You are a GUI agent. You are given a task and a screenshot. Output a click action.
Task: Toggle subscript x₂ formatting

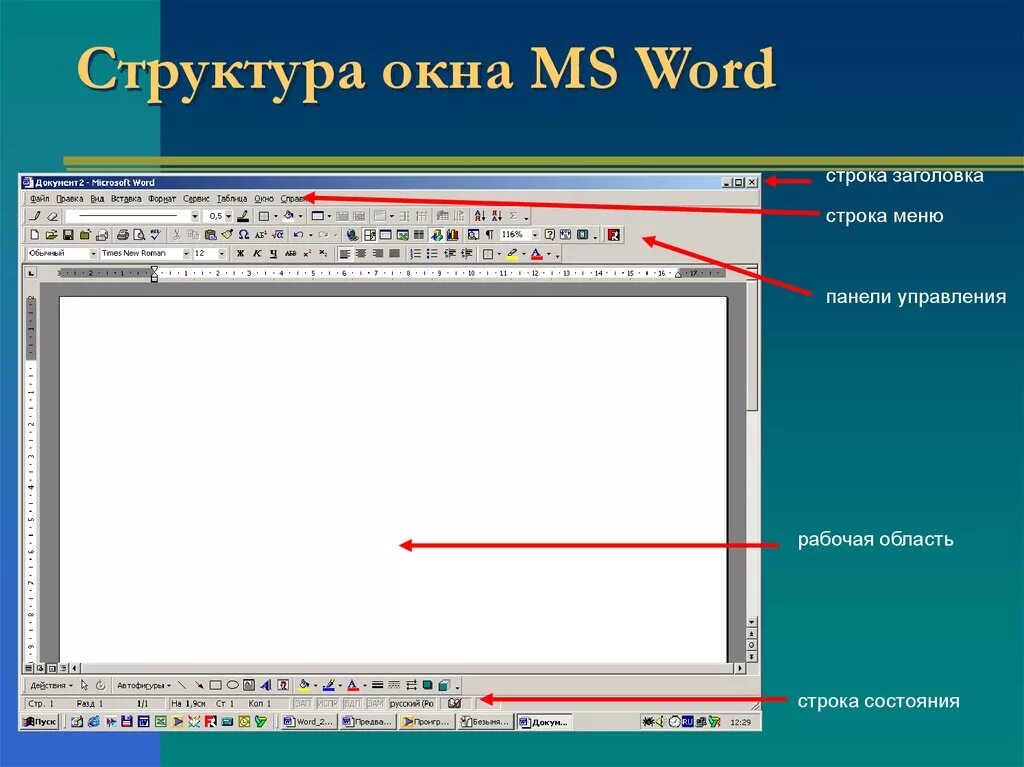tap(323, 253)
